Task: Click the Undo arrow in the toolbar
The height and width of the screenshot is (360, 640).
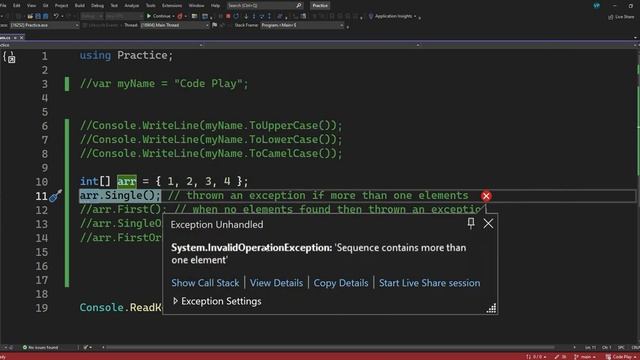Action: coord(56,16)
